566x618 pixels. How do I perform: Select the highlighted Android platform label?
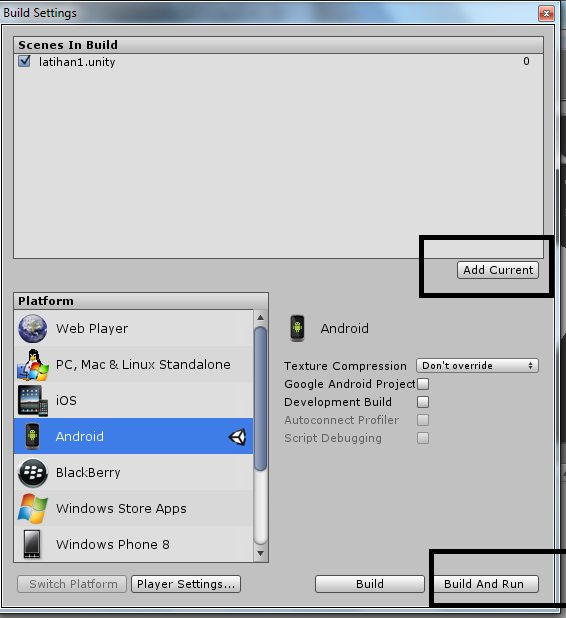[80, 436]
